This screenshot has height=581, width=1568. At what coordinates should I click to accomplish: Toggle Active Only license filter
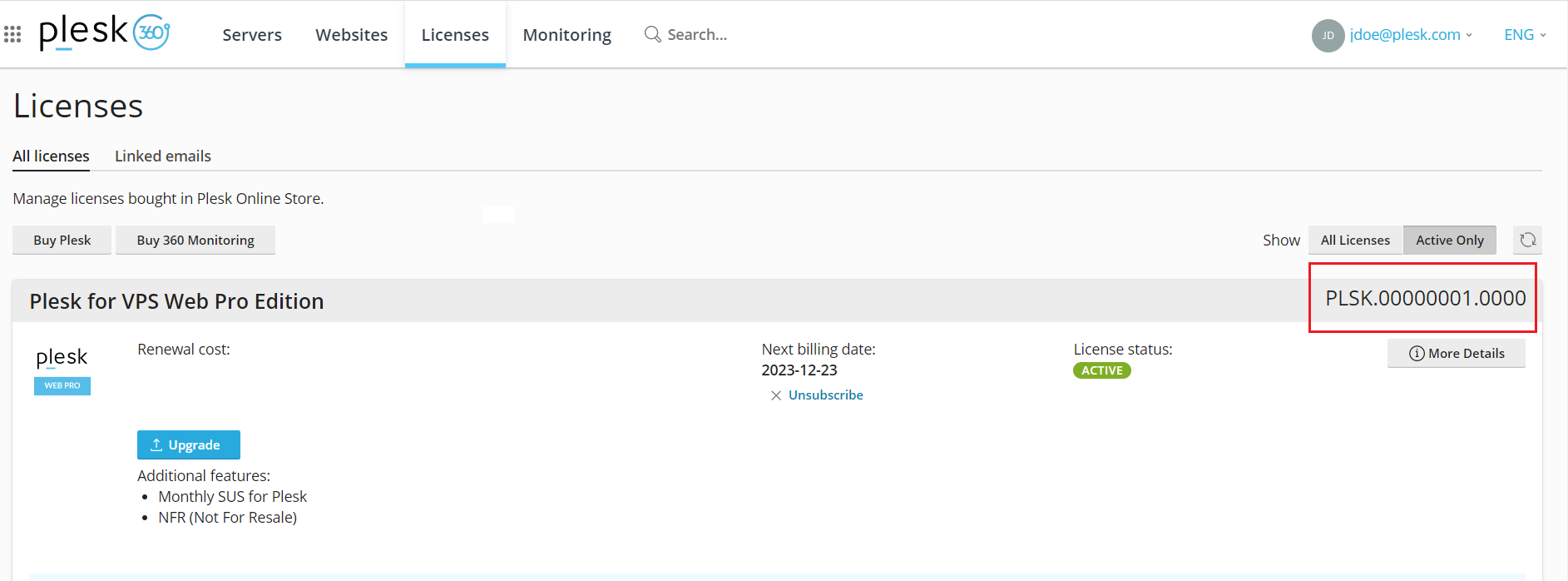tap(1449, 240)
